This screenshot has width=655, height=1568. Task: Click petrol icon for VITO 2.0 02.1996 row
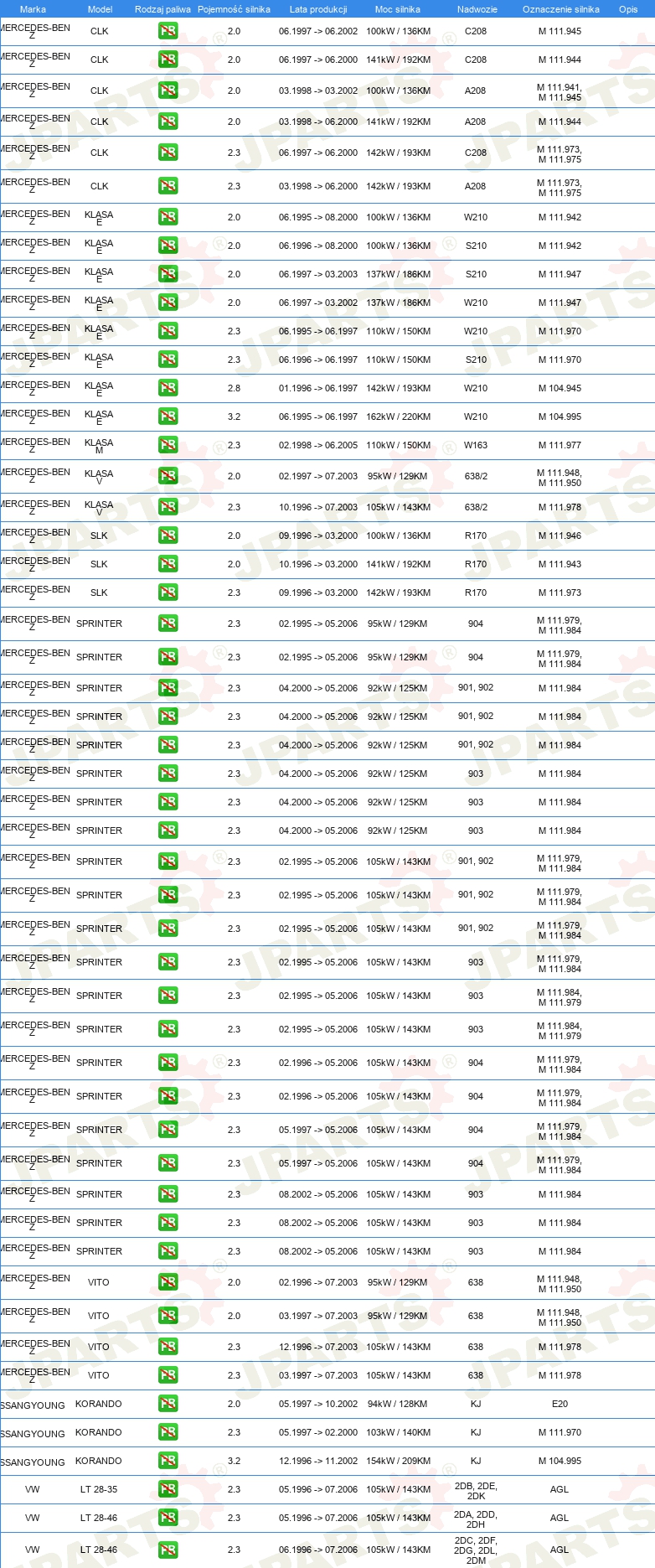pos(168,1282)
